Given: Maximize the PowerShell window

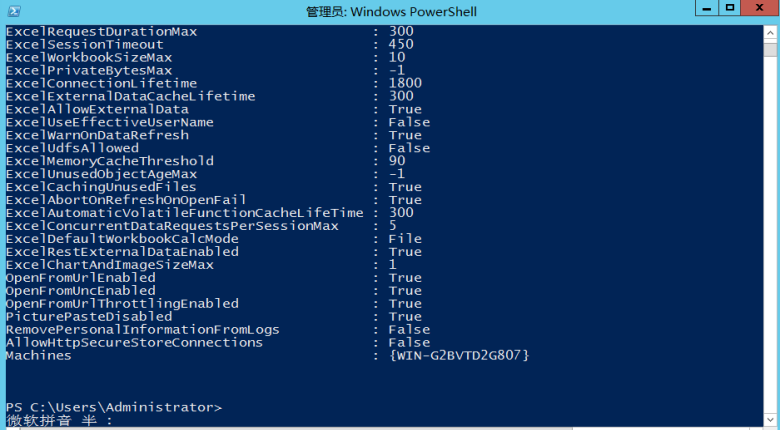Looking at the screenshot, I should click(730, 9).
